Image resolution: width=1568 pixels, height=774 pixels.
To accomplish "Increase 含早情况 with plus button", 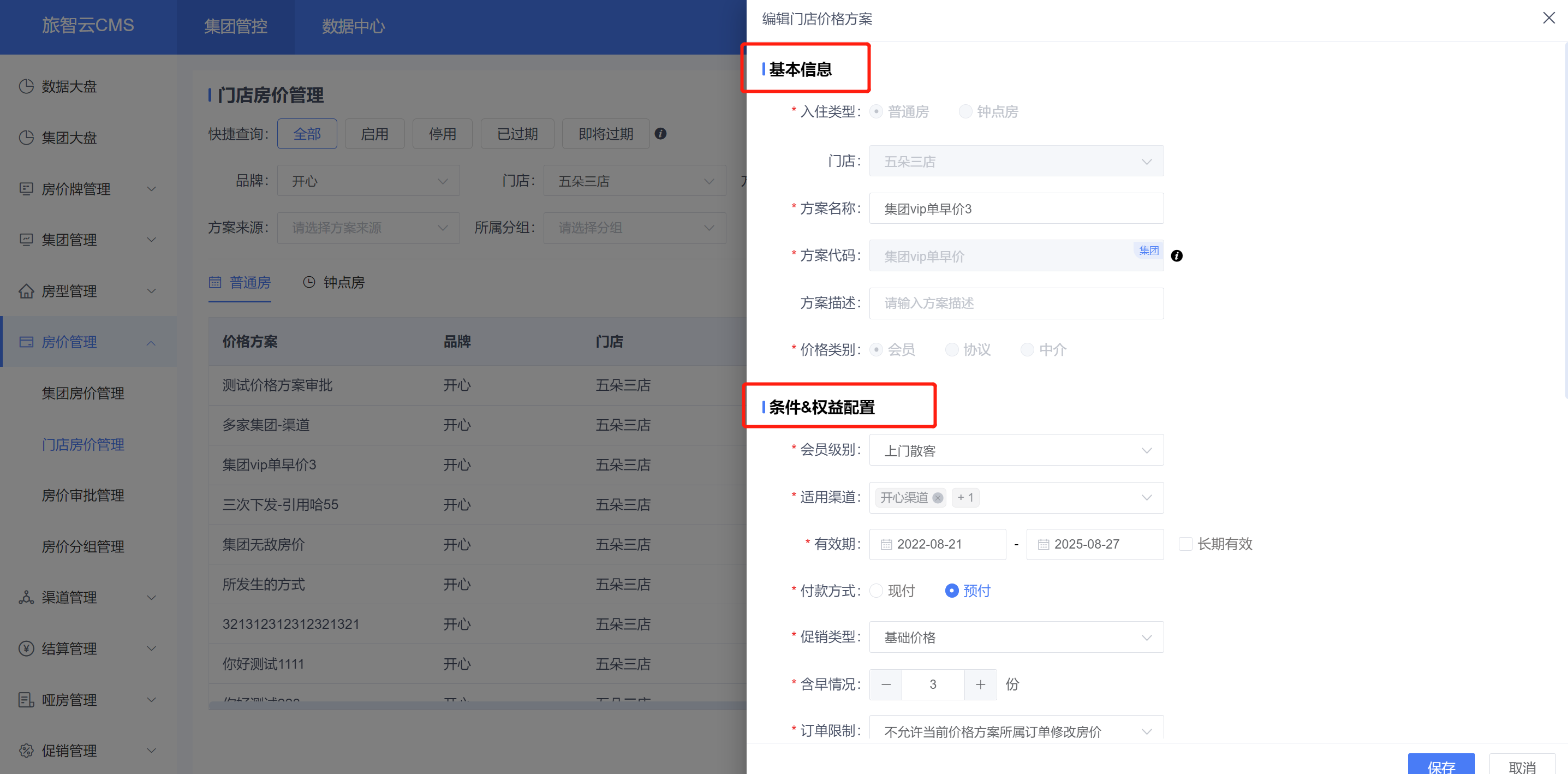I will pyautogui.click(x=980, y=684).
